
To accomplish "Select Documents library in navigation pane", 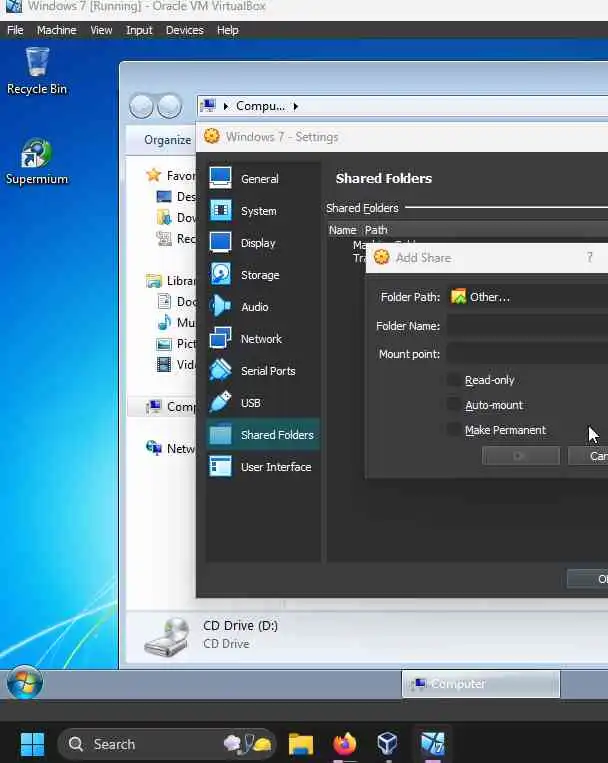I will [x=176, y=302].
